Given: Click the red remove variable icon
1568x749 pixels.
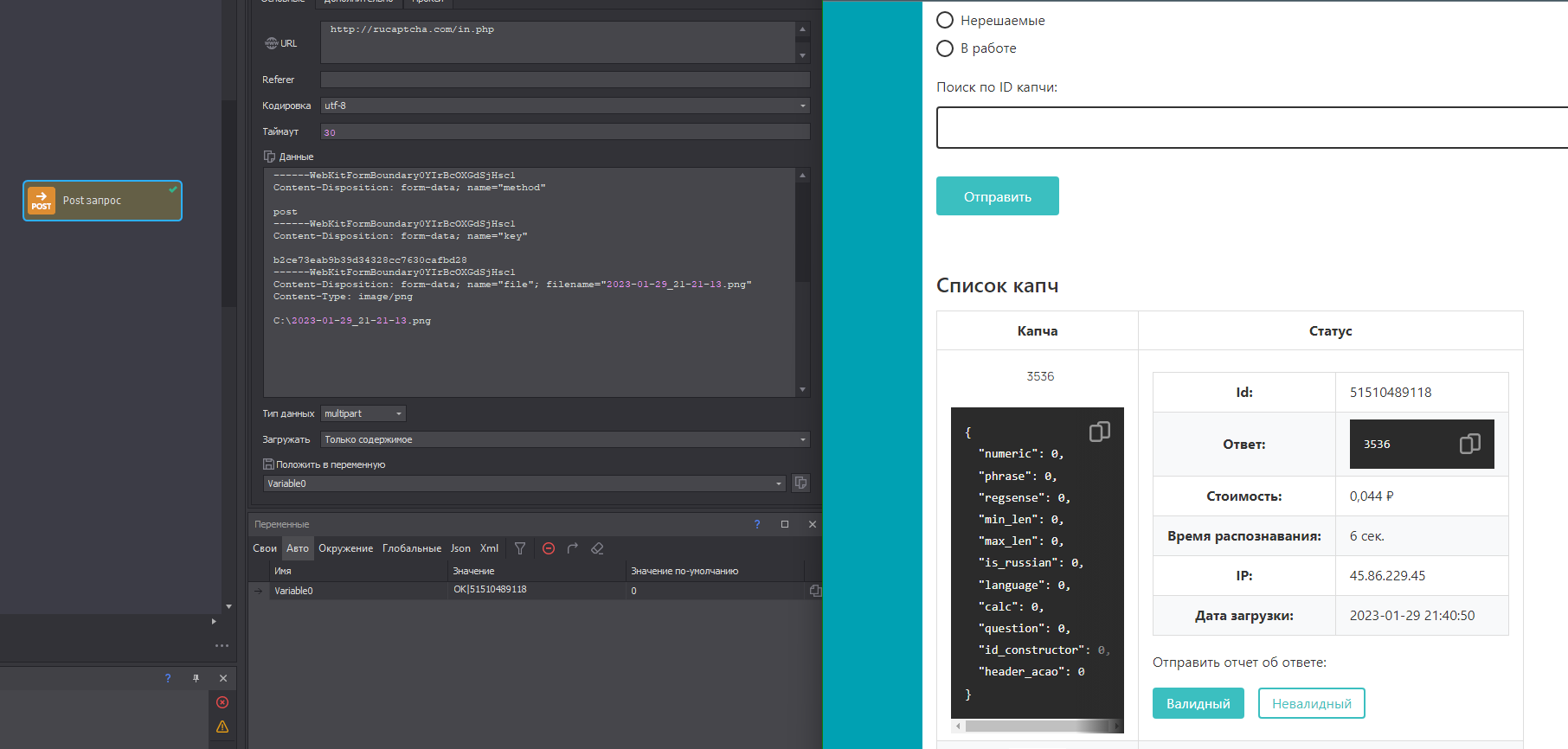Looking at the screenshot, I should [x=549, y=548].
